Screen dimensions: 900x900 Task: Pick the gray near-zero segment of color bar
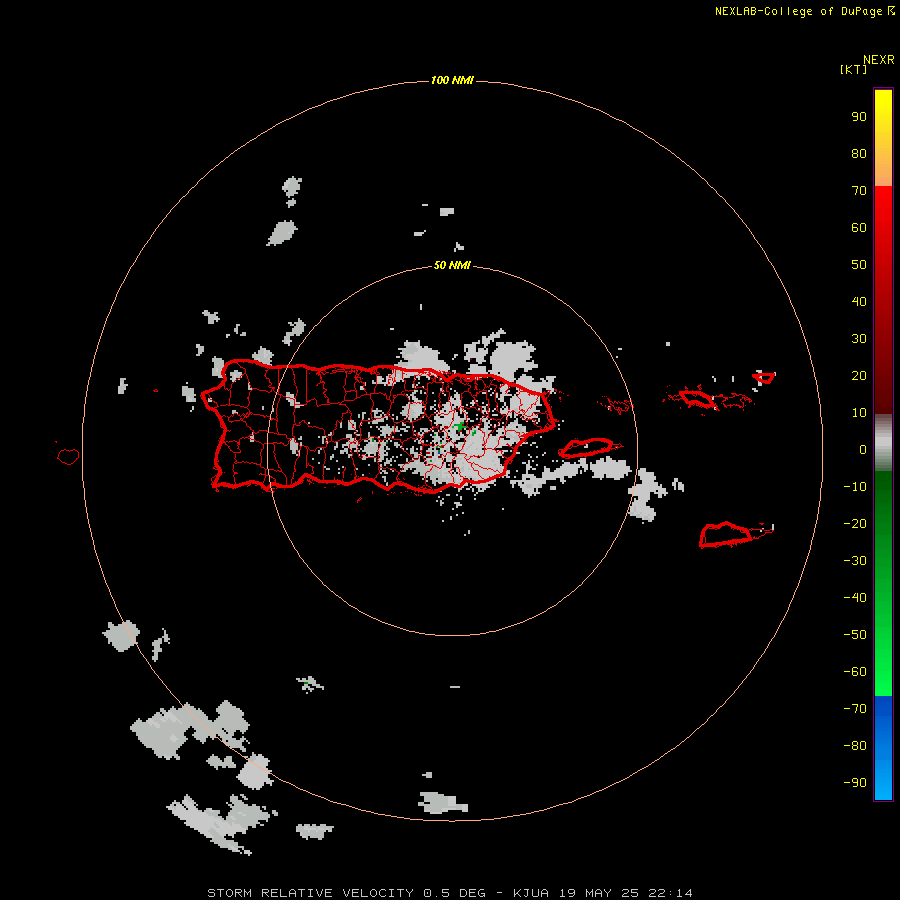[x=883, y=443]
